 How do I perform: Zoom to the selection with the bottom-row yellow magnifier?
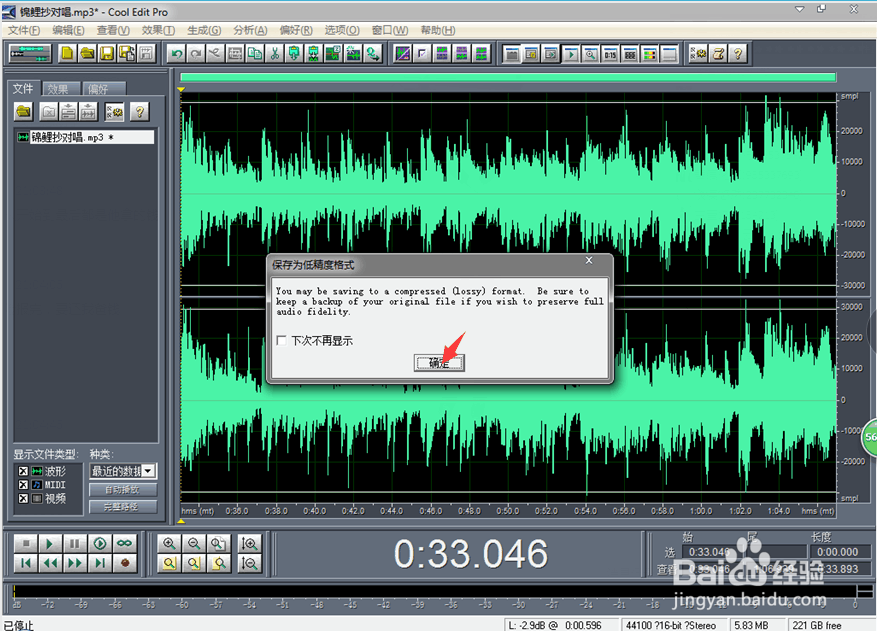tap(169, 563)
